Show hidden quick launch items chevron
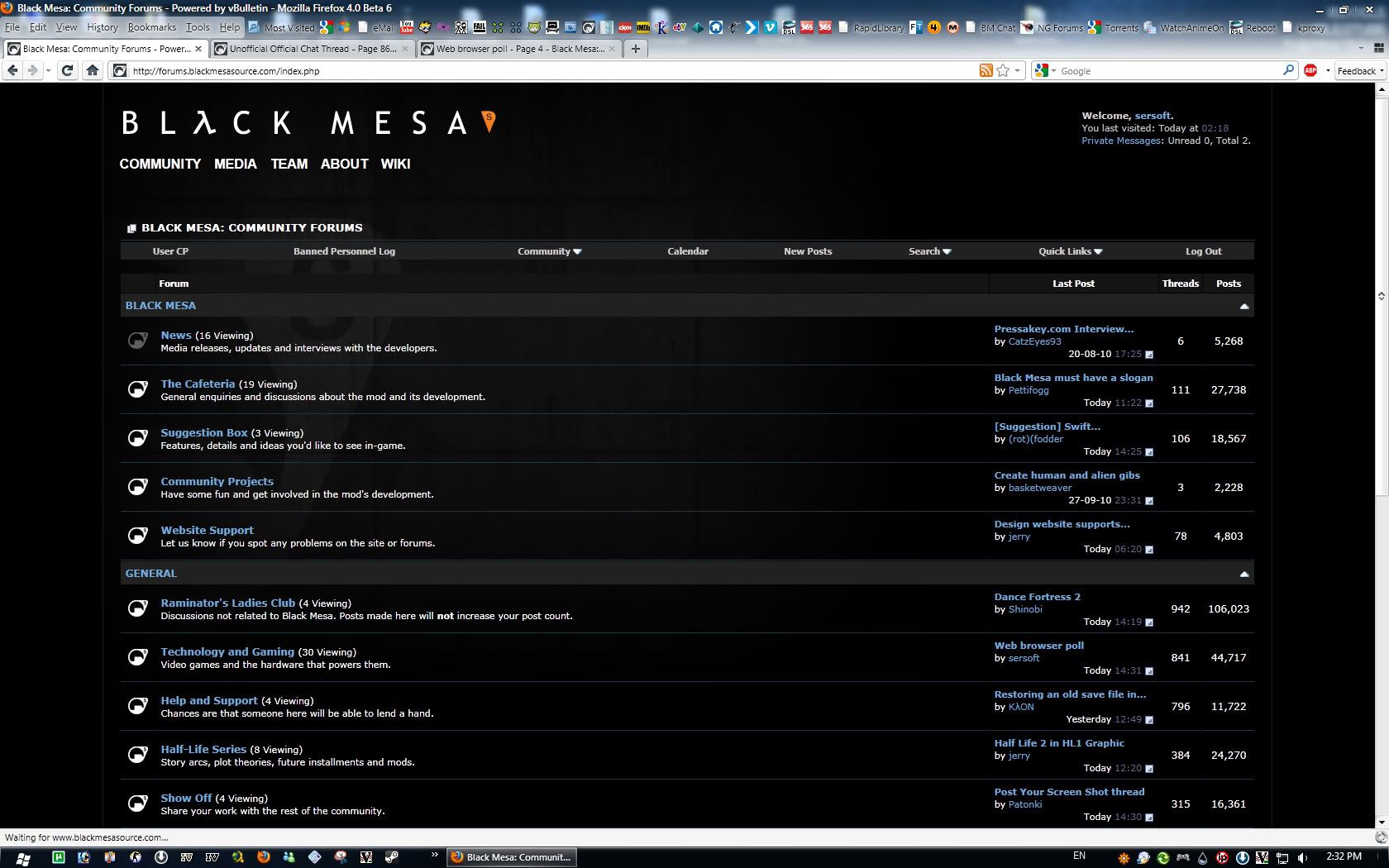The width and height of the screenshot is (1389, 868). coord(434,855)
